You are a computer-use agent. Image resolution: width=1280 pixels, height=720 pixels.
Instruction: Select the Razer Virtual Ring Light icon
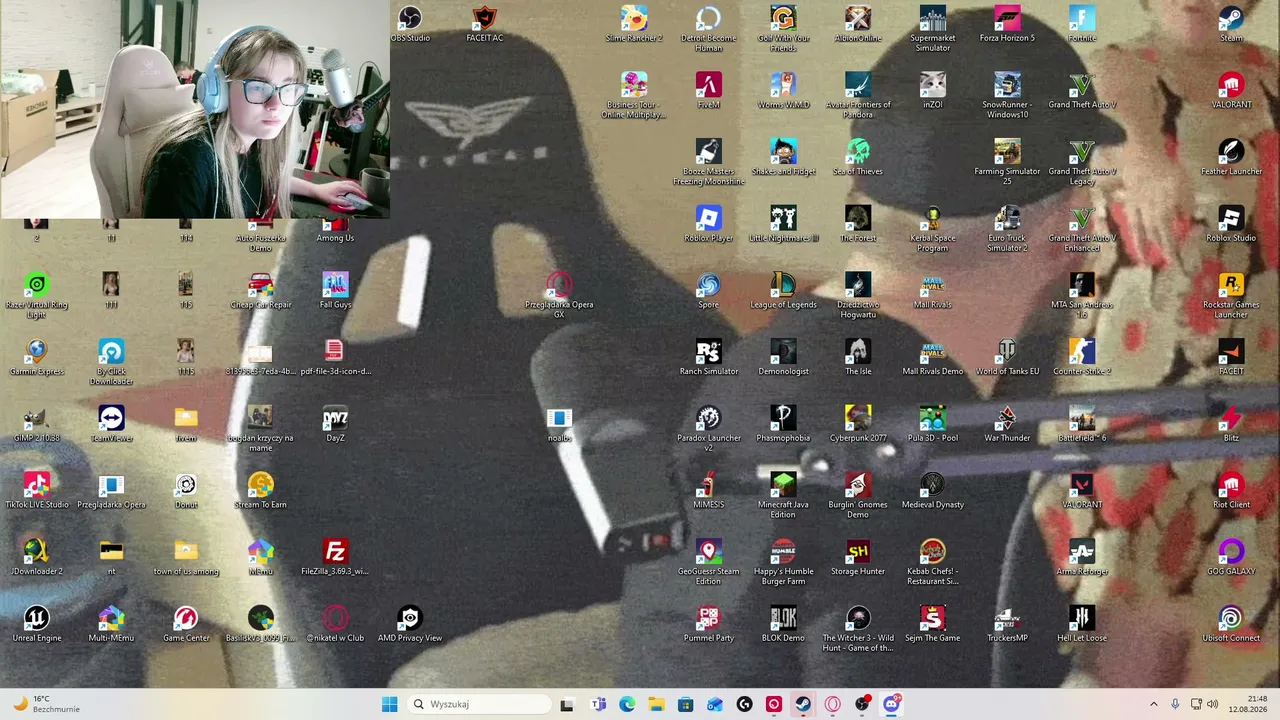(36, 296)
